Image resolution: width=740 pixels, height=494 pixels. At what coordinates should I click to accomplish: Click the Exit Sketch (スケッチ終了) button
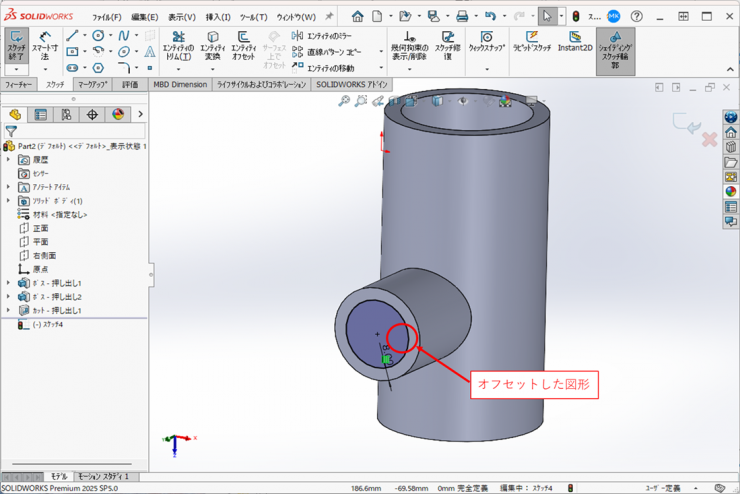[17, 46]
